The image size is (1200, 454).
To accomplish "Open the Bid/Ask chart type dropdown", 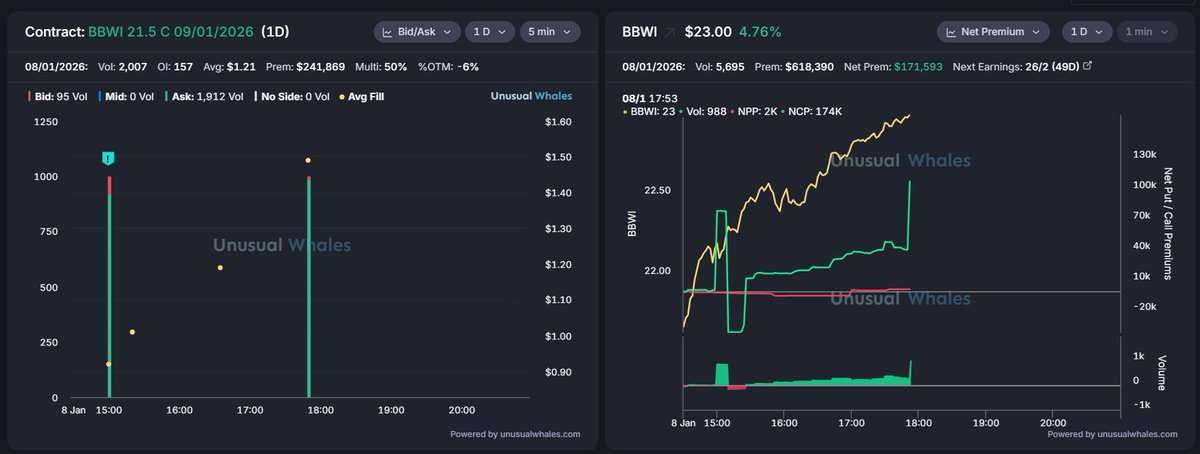I will tap(417, 32).
